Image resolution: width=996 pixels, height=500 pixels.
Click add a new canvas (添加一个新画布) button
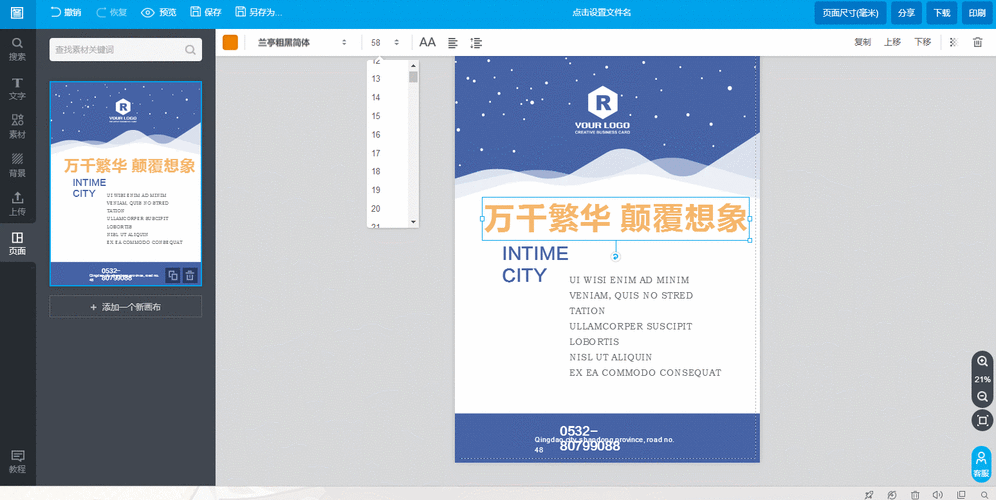click(x=125, y=307)
